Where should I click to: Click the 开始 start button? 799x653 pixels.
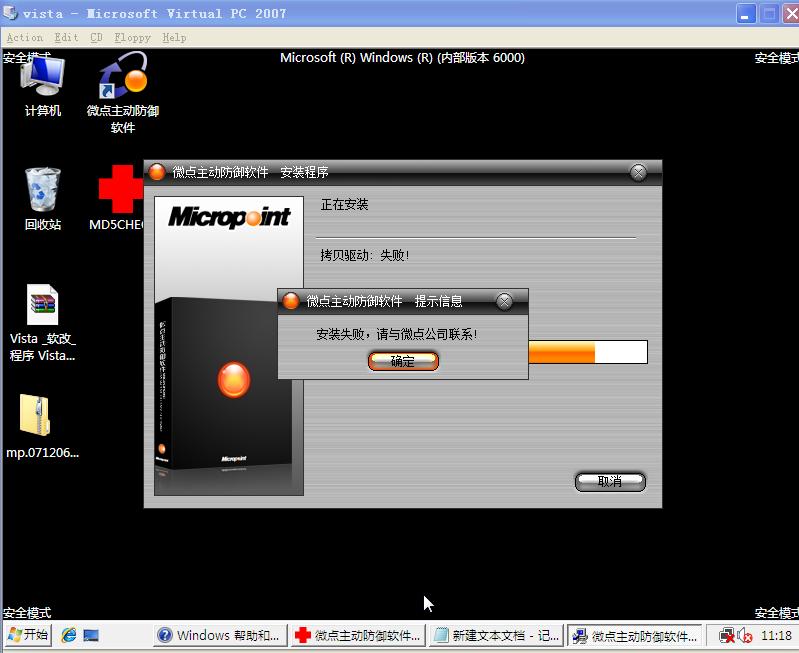pyautogui.click(x=29, y=635)
